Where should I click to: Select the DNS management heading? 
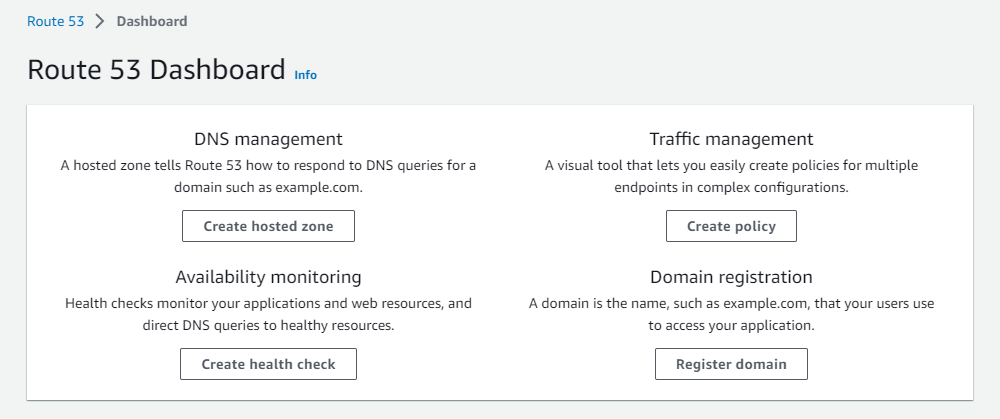pos(268,139)
